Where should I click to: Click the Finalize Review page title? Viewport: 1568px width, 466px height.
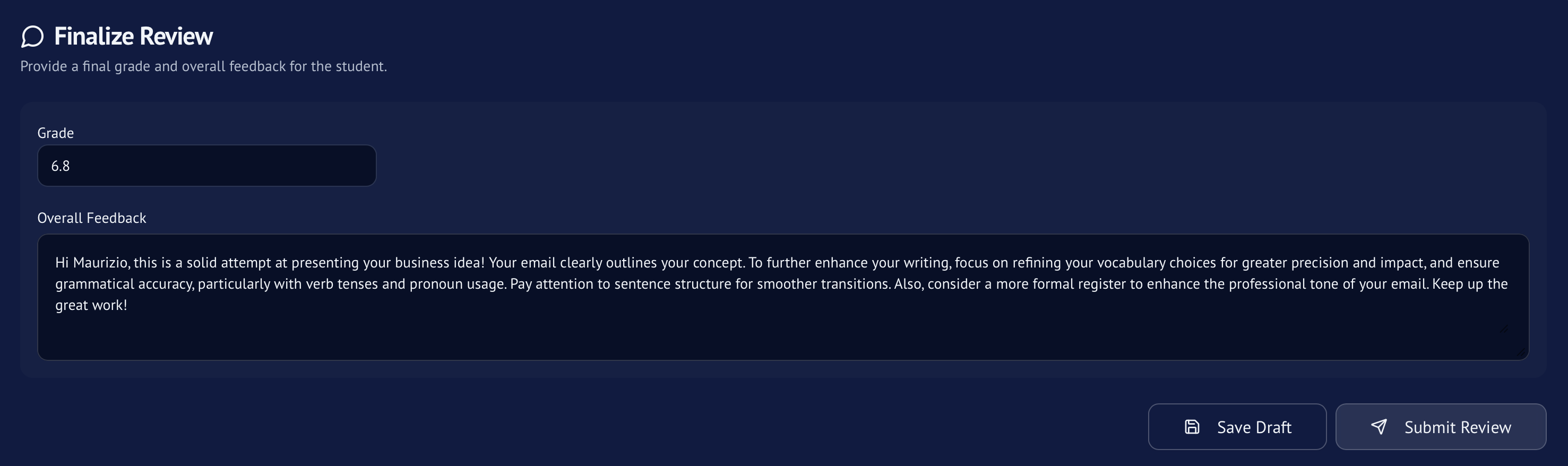134,36
